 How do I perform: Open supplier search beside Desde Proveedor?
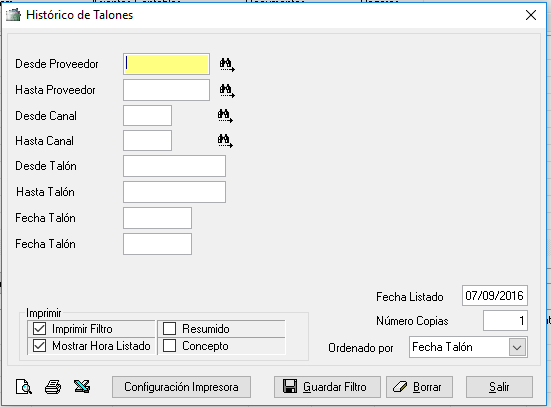(227, 65)
